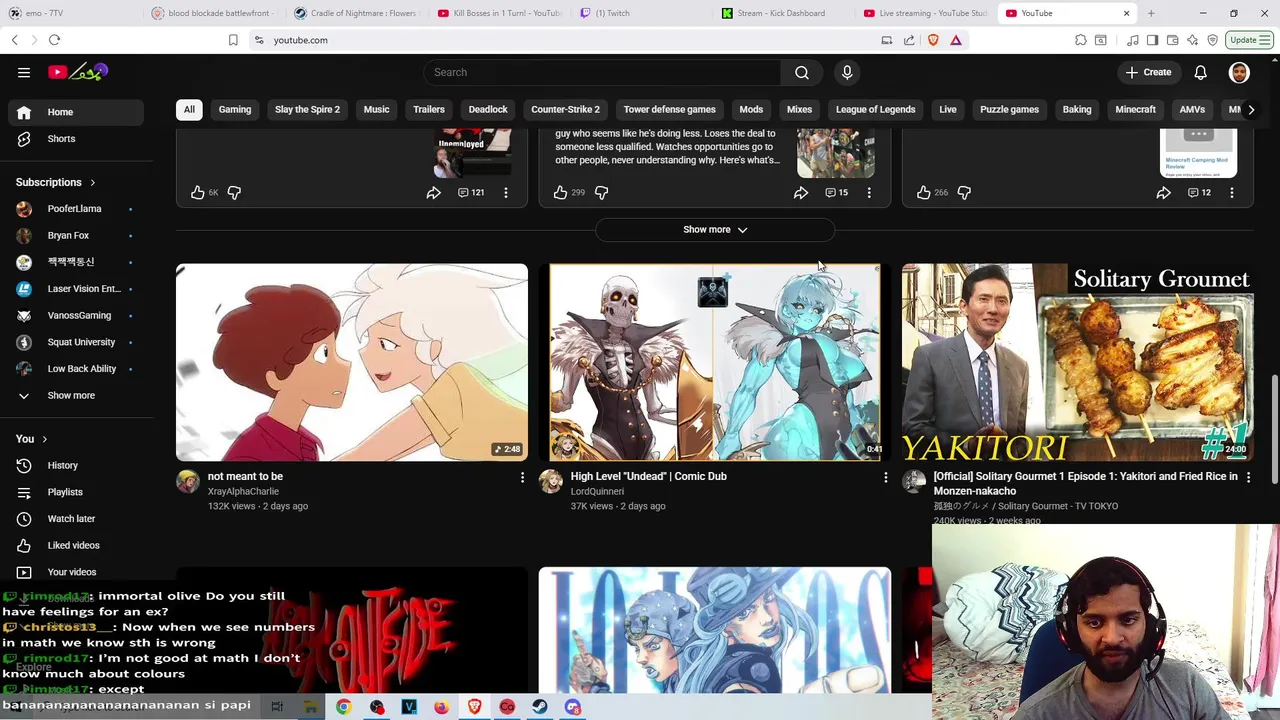The width and height of the screenshot is (1280, 720).
Task: Like the post with 266 likes
Action: [924, 192]
